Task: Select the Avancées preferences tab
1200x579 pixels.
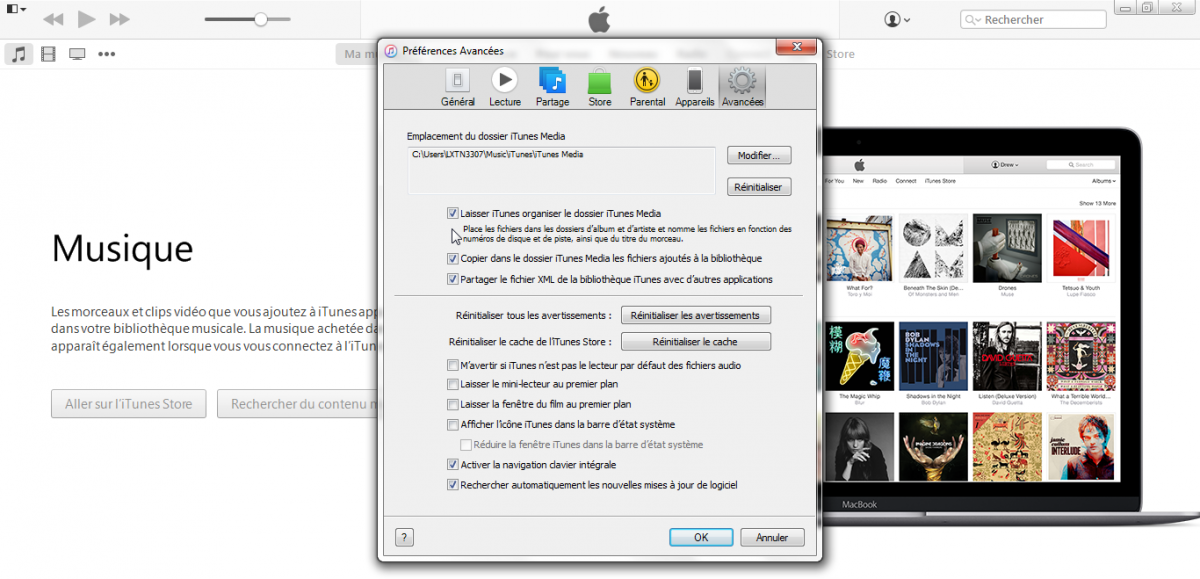Action: [x=742, y=87]
